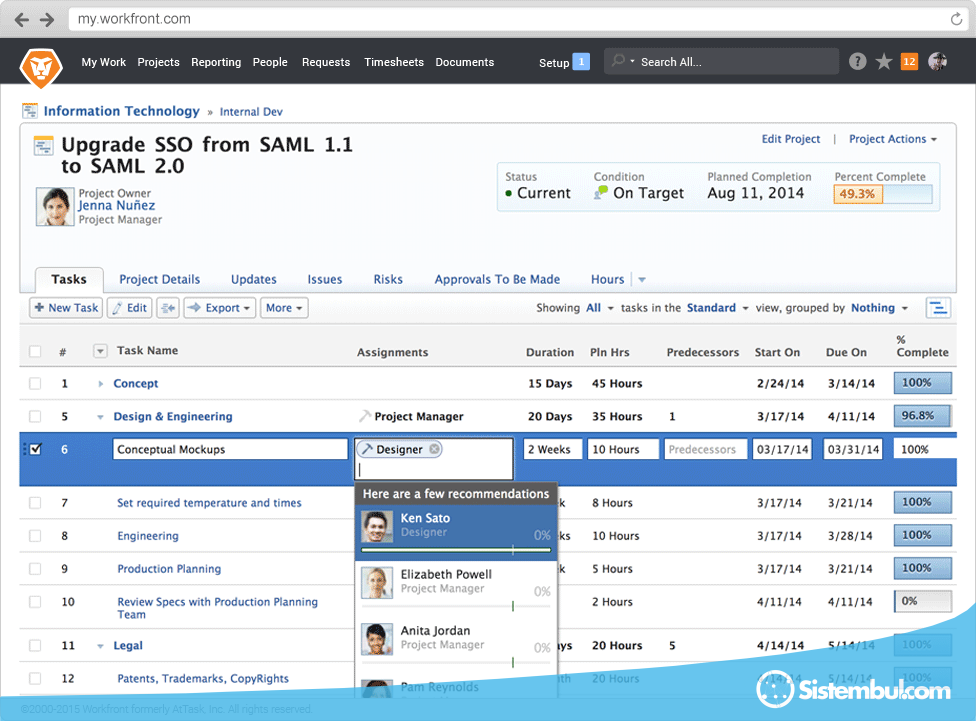
Task: Check the Design & Engineering row checkbox
Action: pos(35,417)
